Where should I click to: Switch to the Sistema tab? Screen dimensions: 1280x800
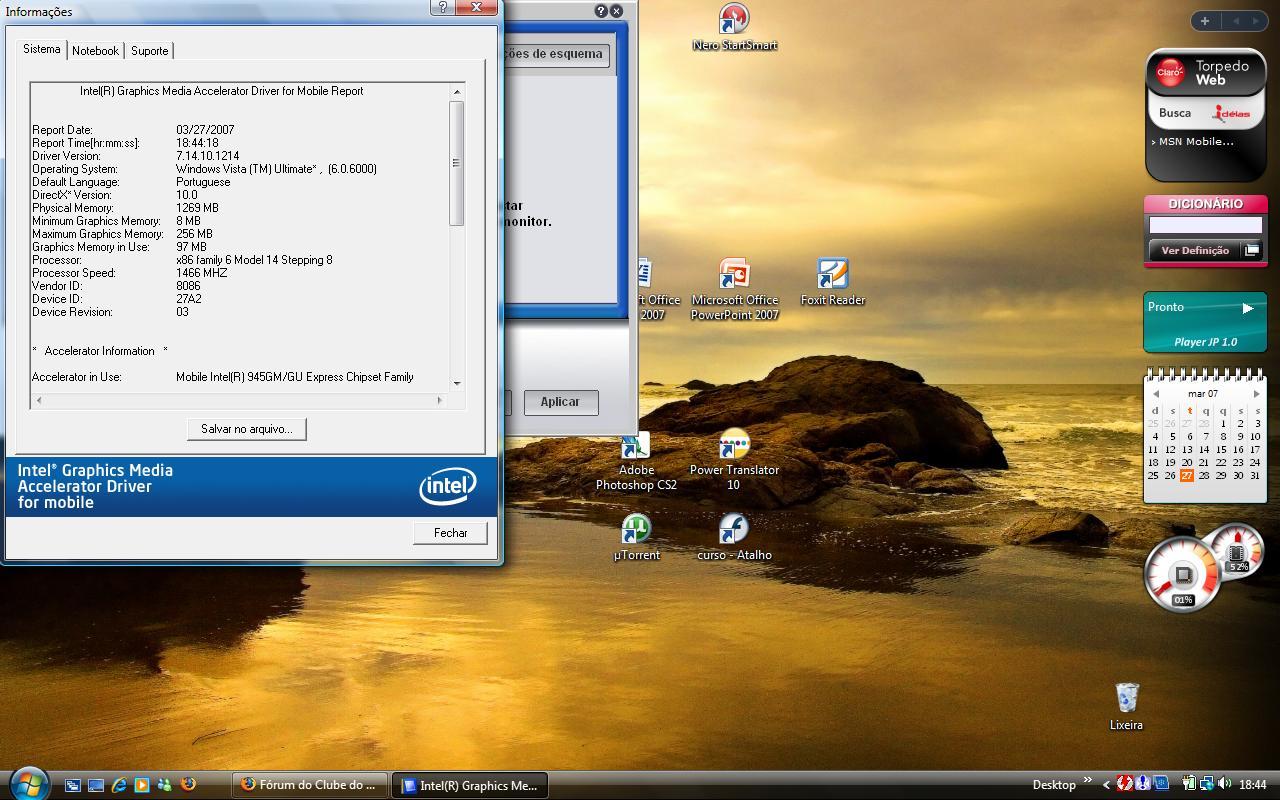pyautogui.click(x=42, y=49)
